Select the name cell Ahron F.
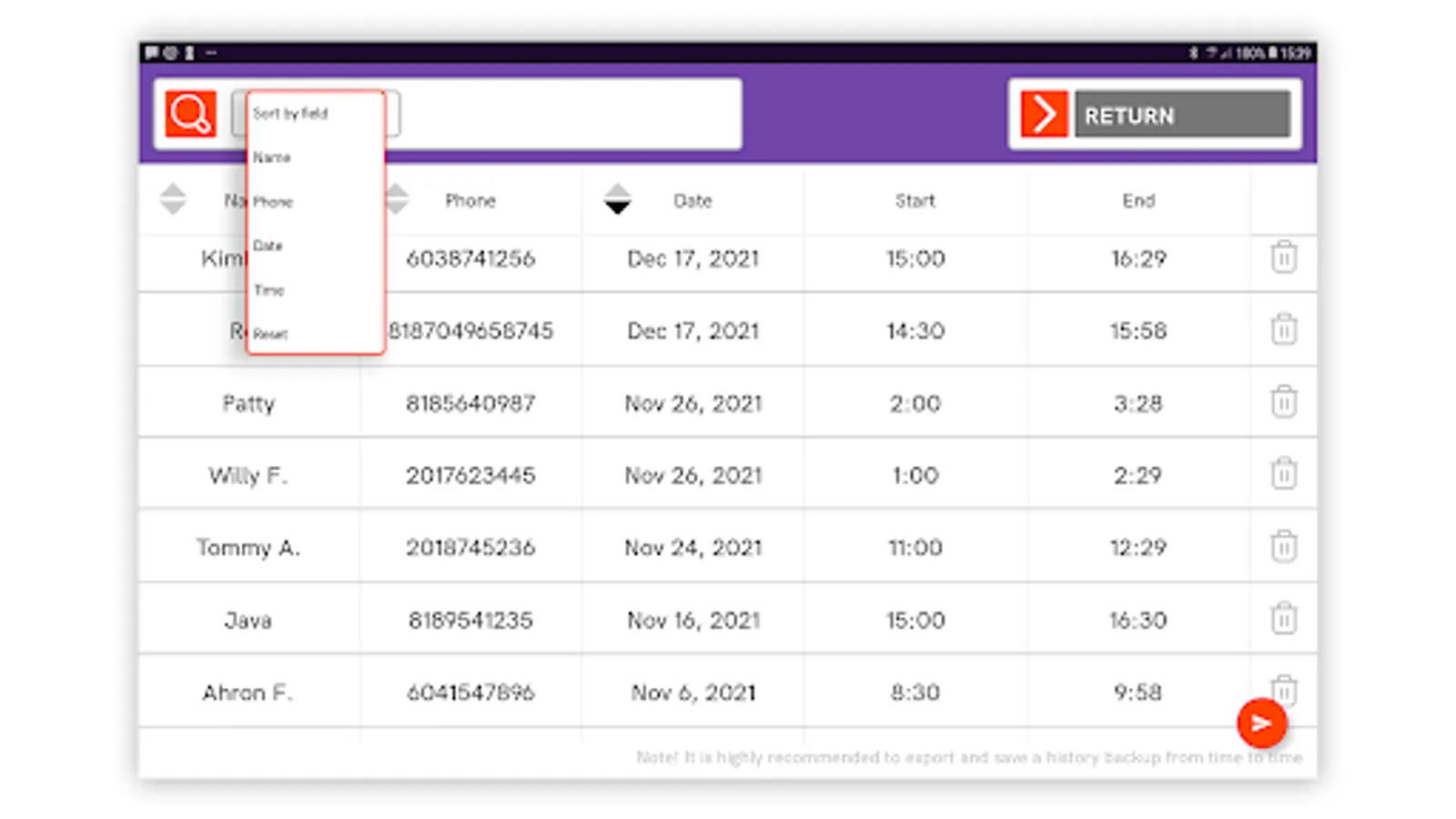Viewport: 1456px width, 819px height. [248, 693]
